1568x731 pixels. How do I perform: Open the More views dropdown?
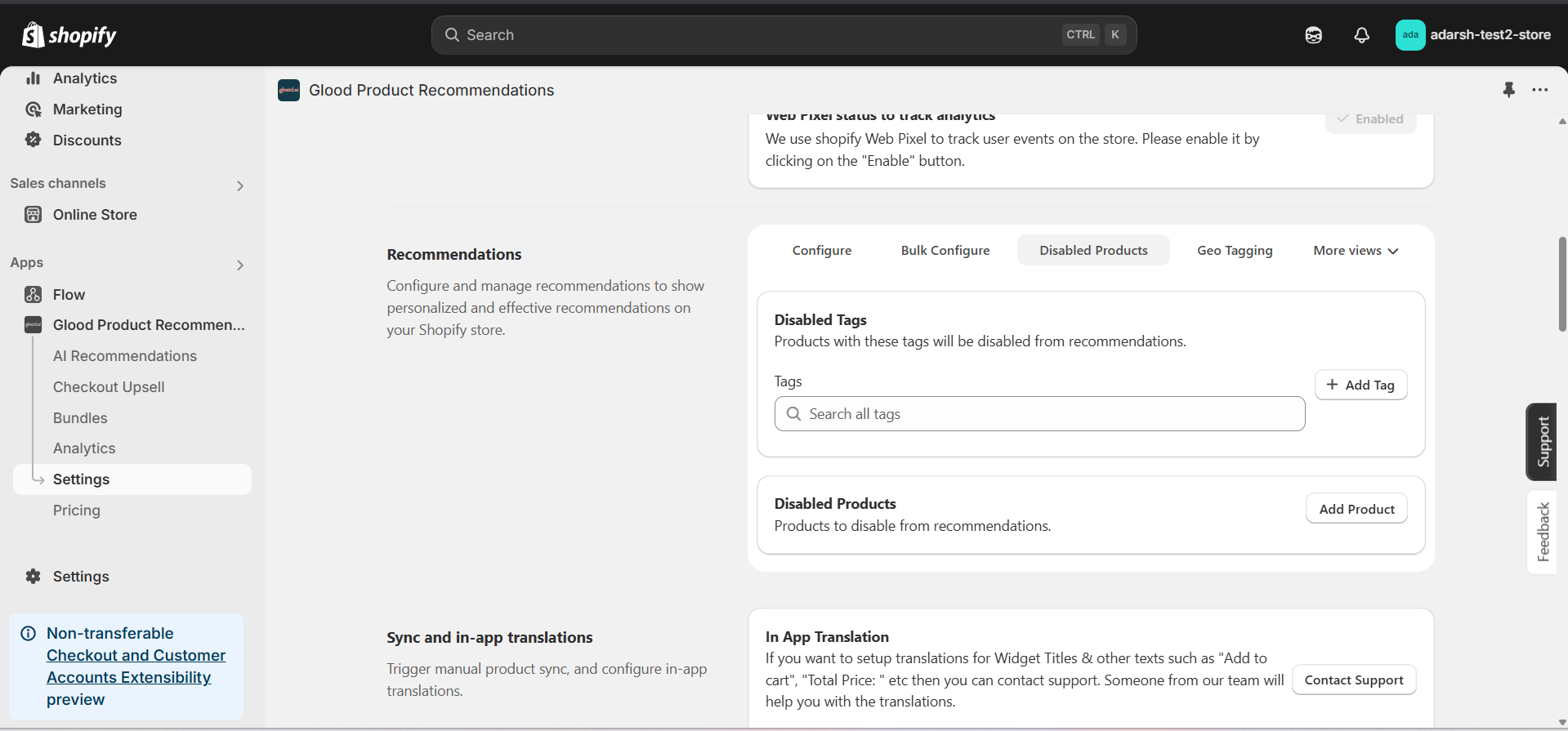[x=1356, y=251]
